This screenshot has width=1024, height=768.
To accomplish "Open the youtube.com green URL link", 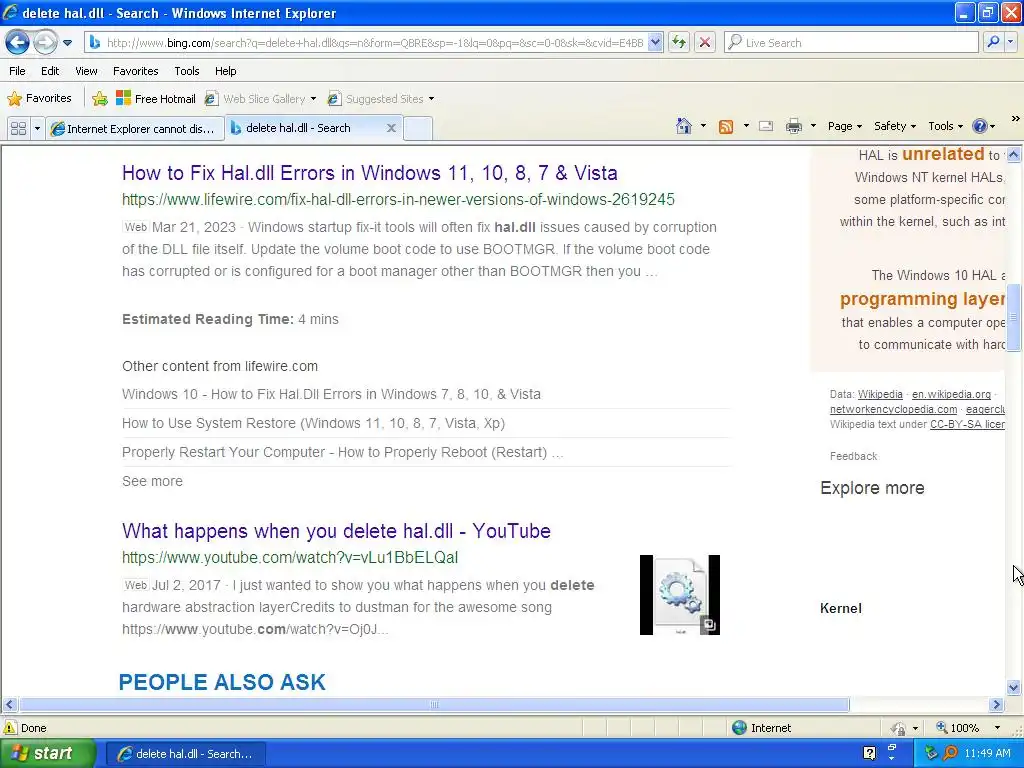I will coord(290,557).
